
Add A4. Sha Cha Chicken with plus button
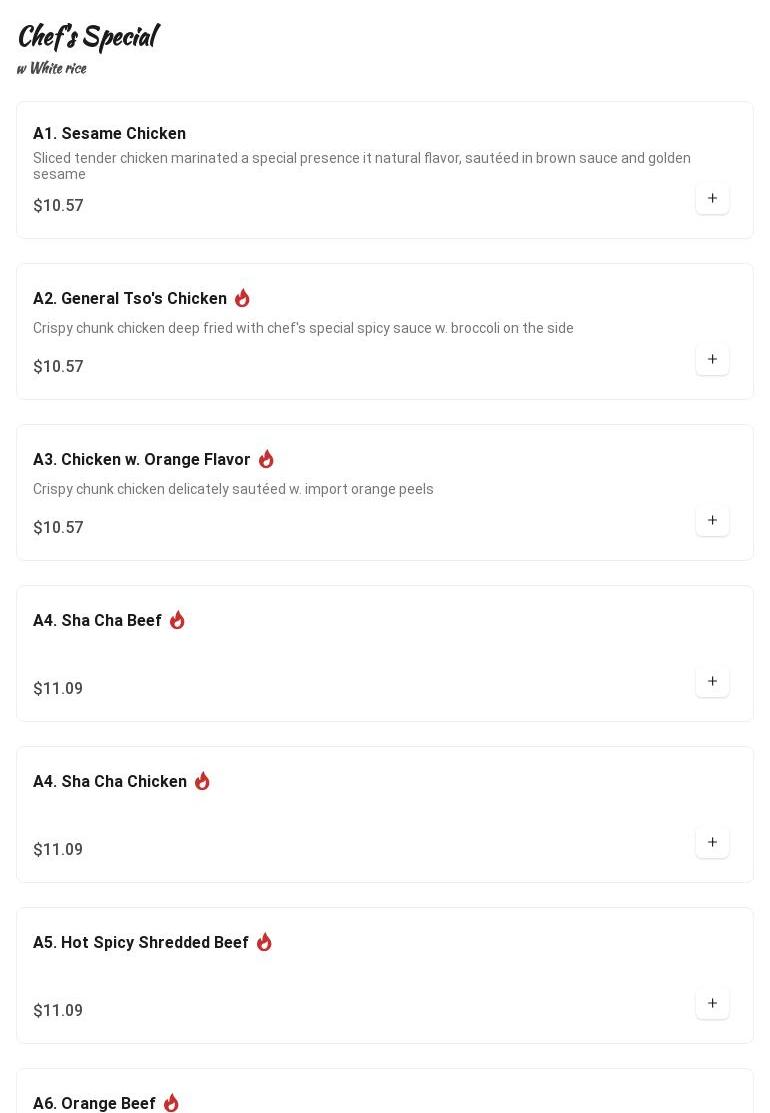[x=712, y=843]
